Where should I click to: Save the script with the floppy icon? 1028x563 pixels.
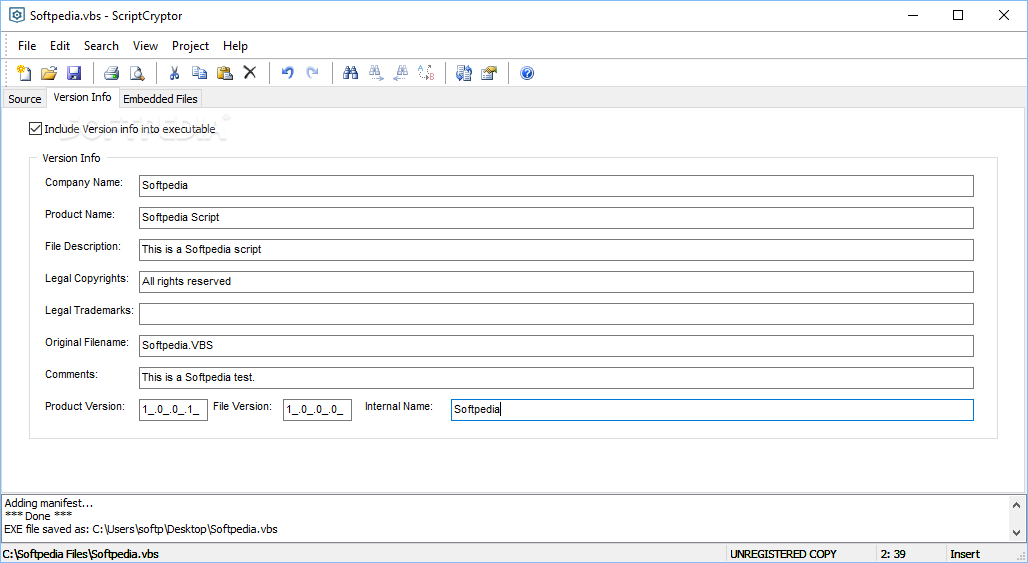pyautogui.click(x=74, y=73)
